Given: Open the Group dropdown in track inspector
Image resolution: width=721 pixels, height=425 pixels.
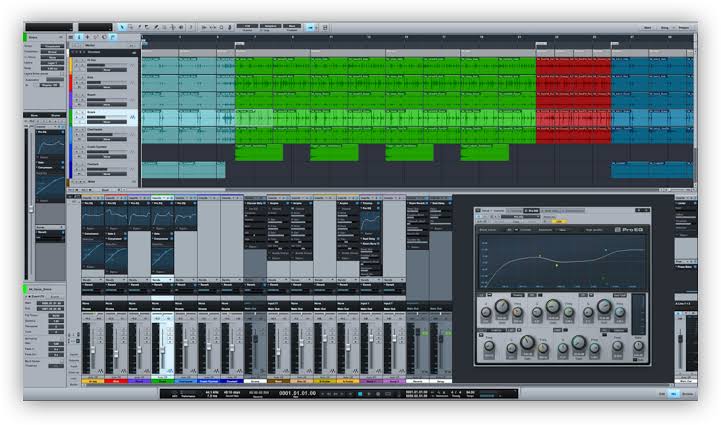Looking at the screenshot, I should click(52, 57).
